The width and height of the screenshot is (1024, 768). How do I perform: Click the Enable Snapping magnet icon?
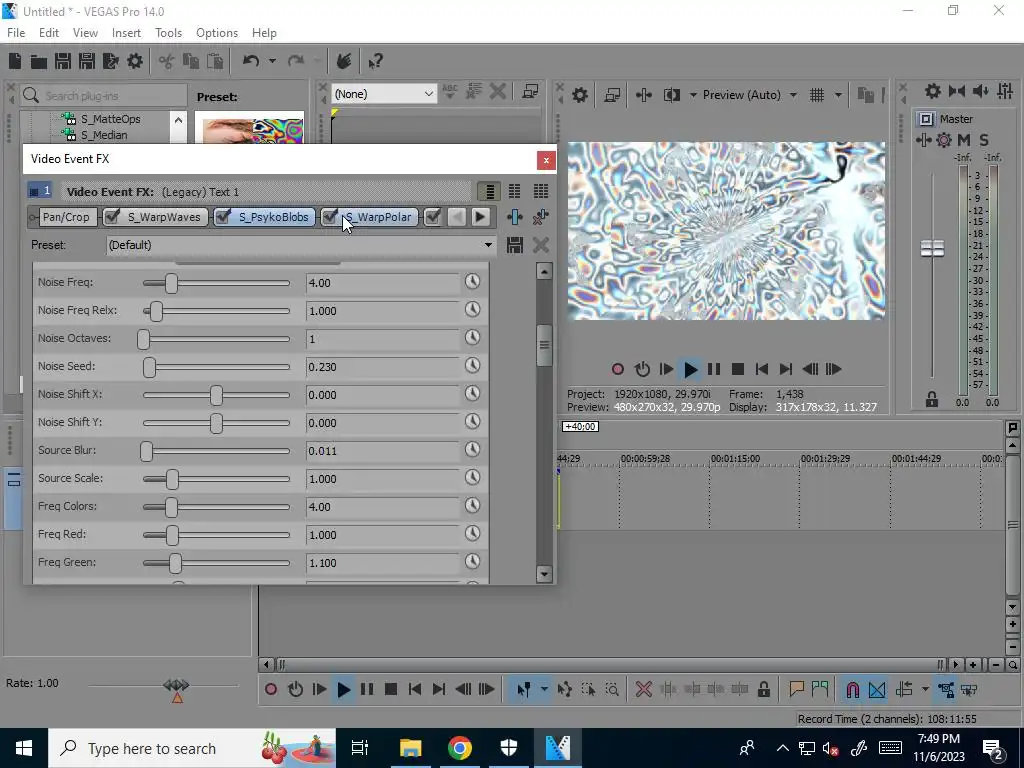(852, 690)
